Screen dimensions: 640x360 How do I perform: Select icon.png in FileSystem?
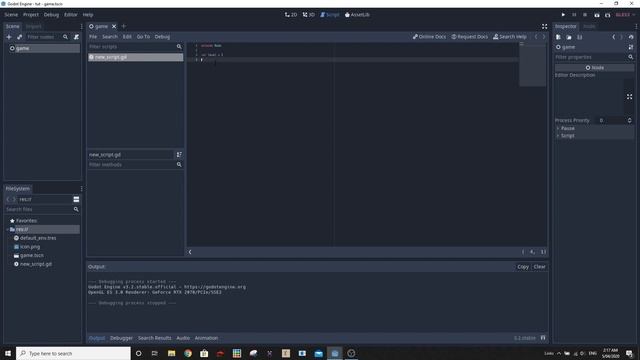coord(30,247)
